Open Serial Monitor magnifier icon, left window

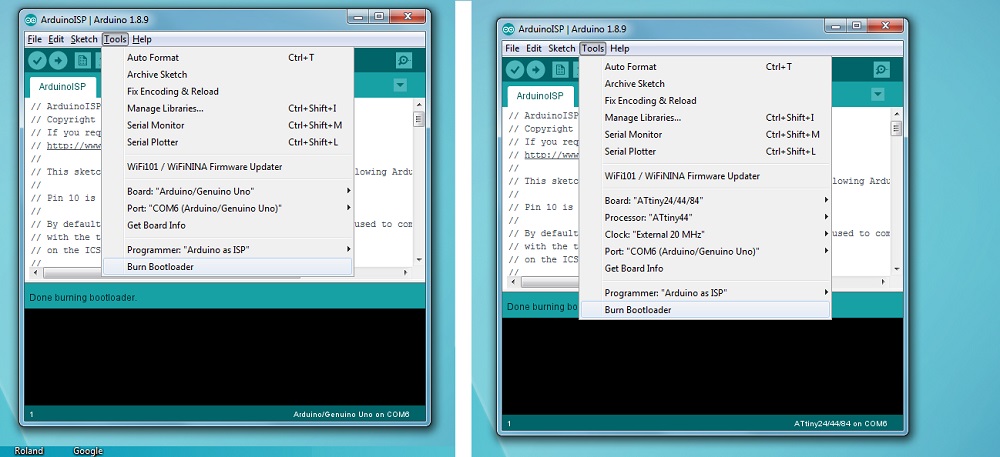[403, 61]
